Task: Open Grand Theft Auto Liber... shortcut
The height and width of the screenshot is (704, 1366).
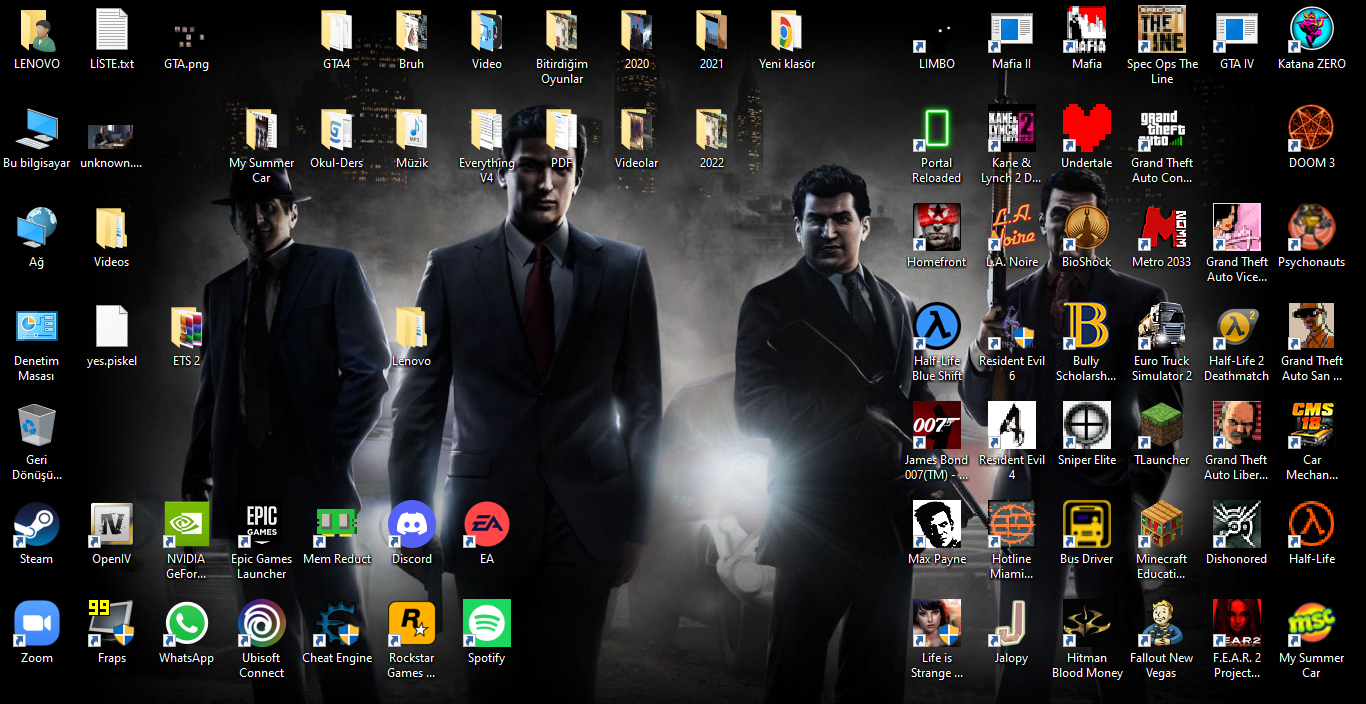Action: click(1237, 426)
